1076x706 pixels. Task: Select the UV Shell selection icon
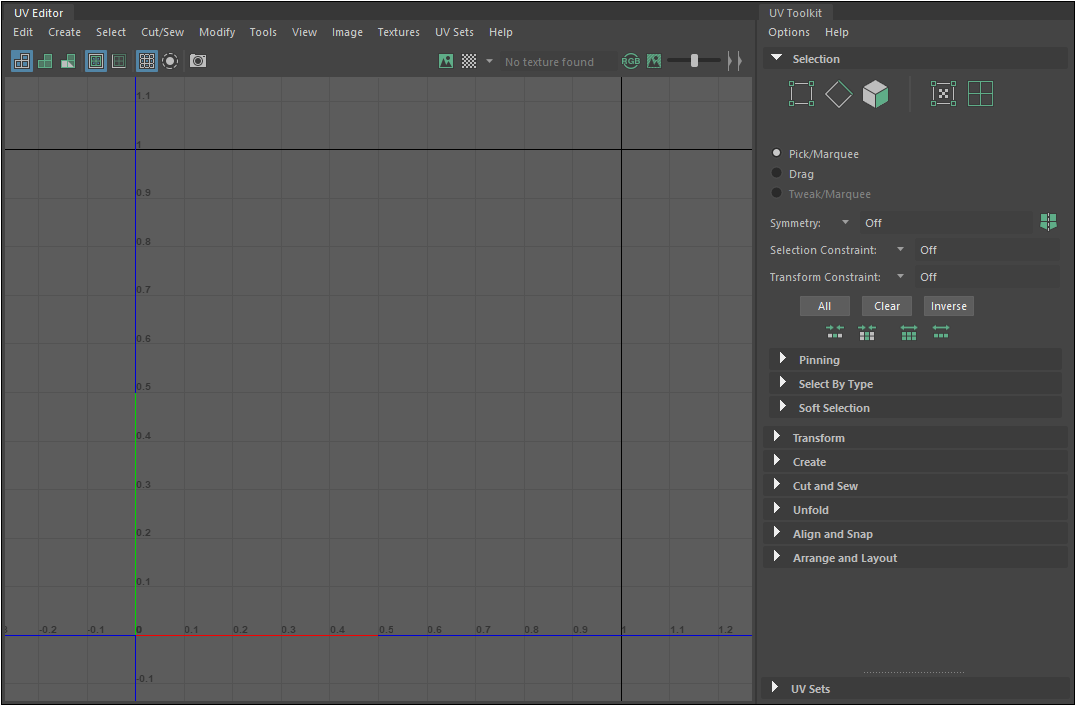pos(980,94)
